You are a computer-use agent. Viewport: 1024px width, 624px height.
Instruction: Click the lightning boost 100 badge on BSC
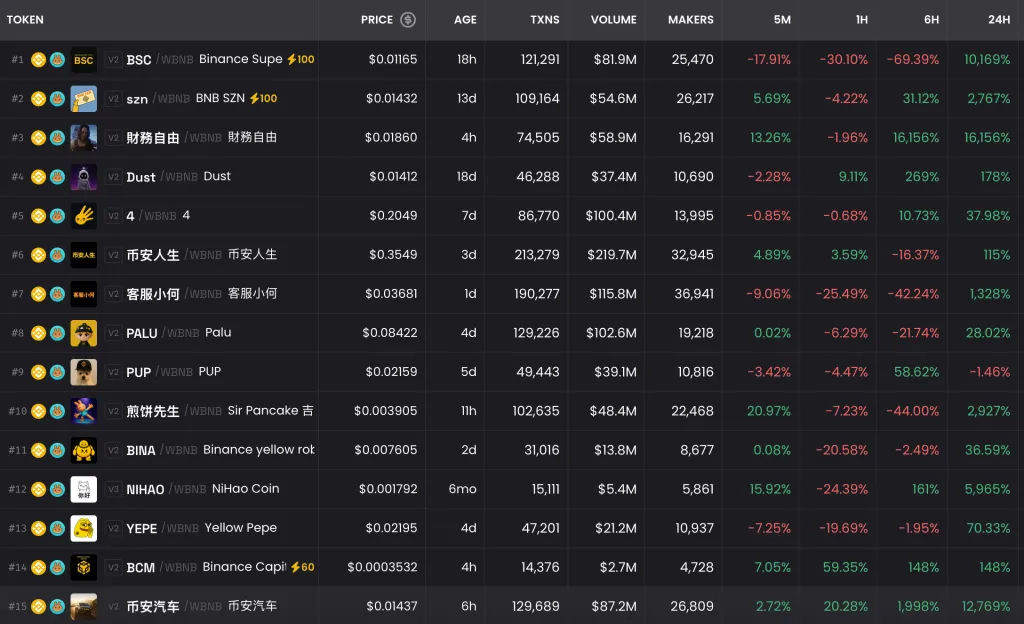point(300,60)
